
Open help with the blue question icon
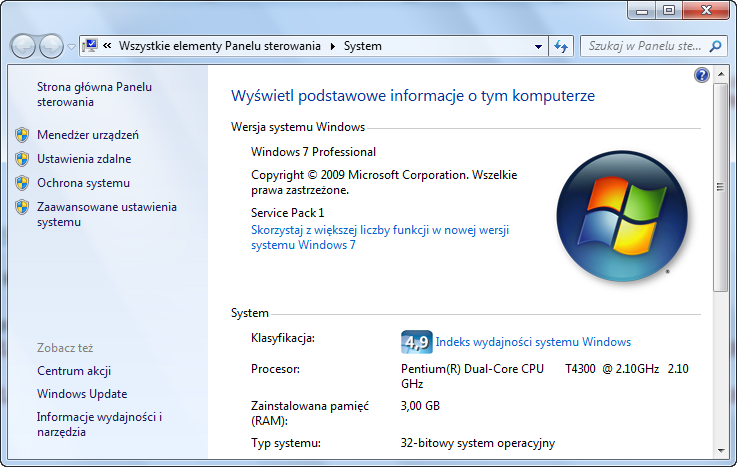(701, 75)
